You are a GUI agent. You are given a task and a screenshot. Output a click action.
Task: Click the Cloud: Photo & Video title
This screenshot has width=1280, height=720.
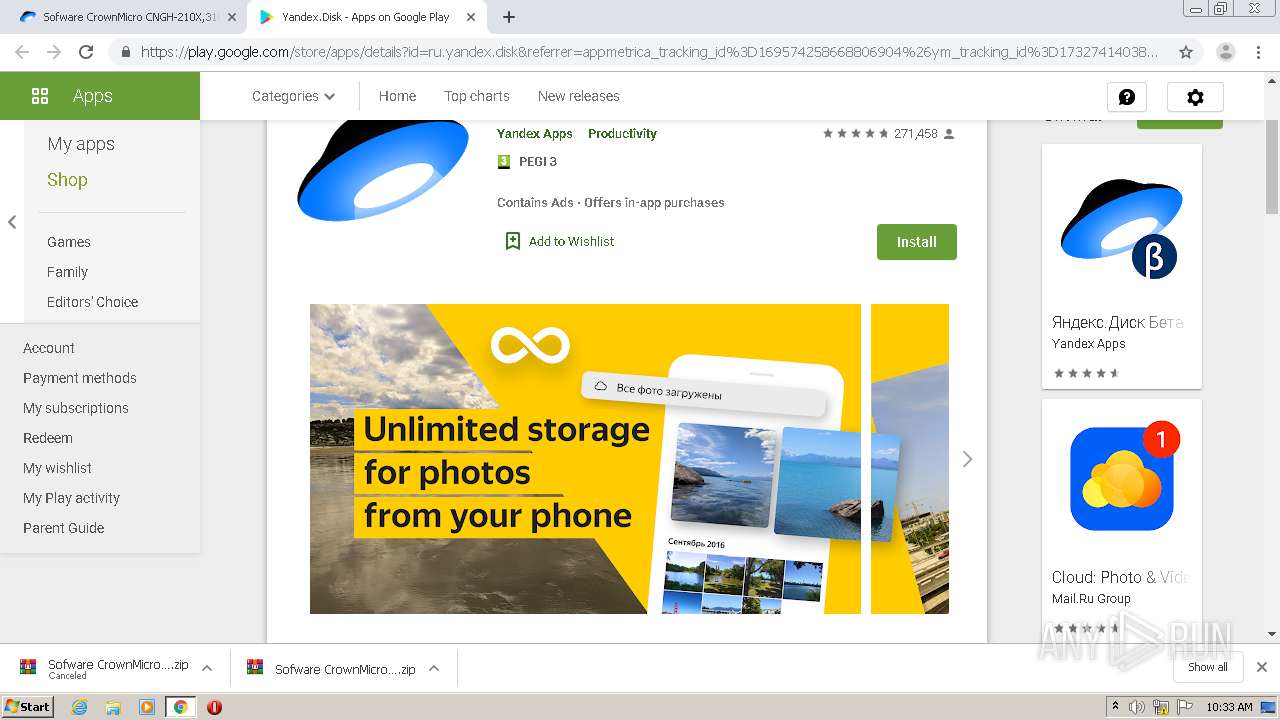[1120, 577]
